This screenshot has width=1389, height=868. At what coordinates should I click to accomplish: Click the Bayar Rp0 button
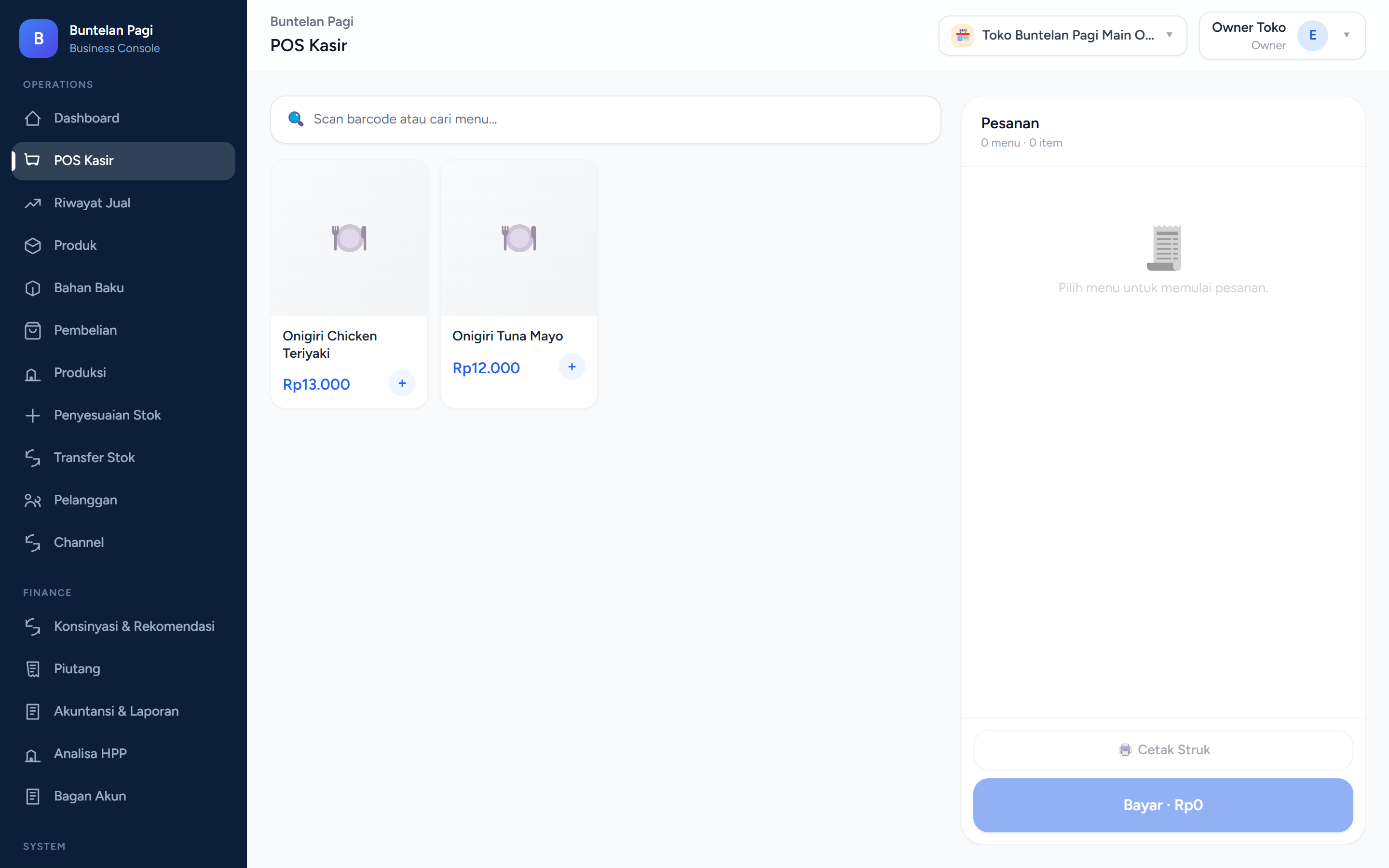(1163, 805)
